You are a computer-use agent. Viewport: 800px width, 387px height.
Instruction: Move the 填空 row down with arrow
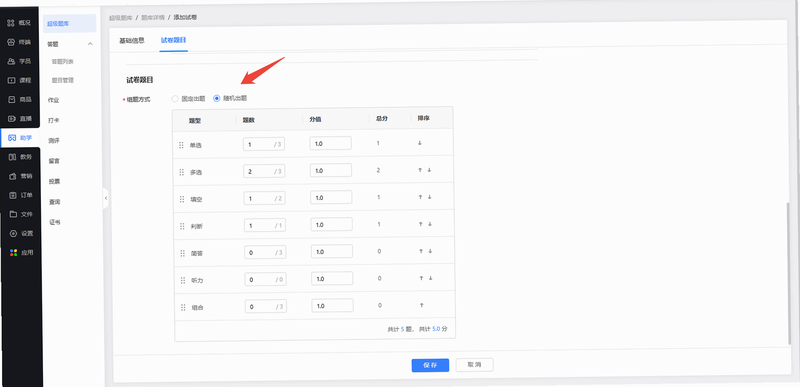[x=430, y=197]
